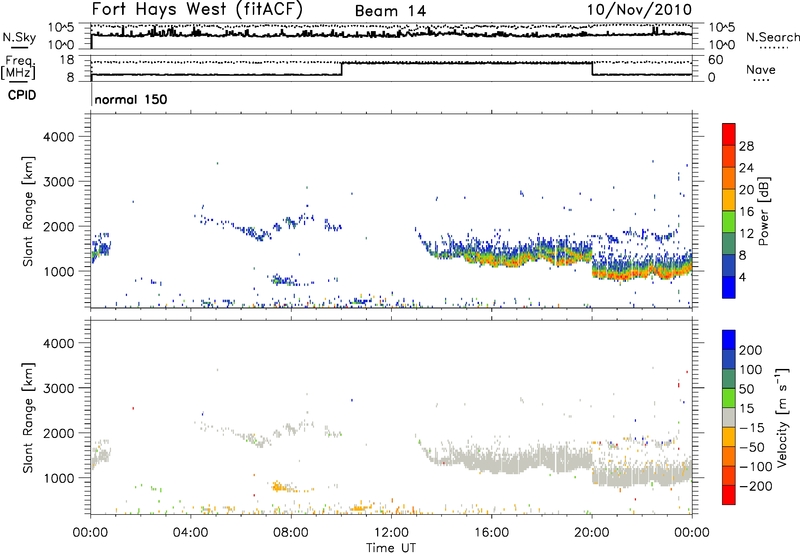The width and height of the screenshot is (800, 554).
Task: Click the frequency step-up at 10:00 UT
Action: pos(341,69)
